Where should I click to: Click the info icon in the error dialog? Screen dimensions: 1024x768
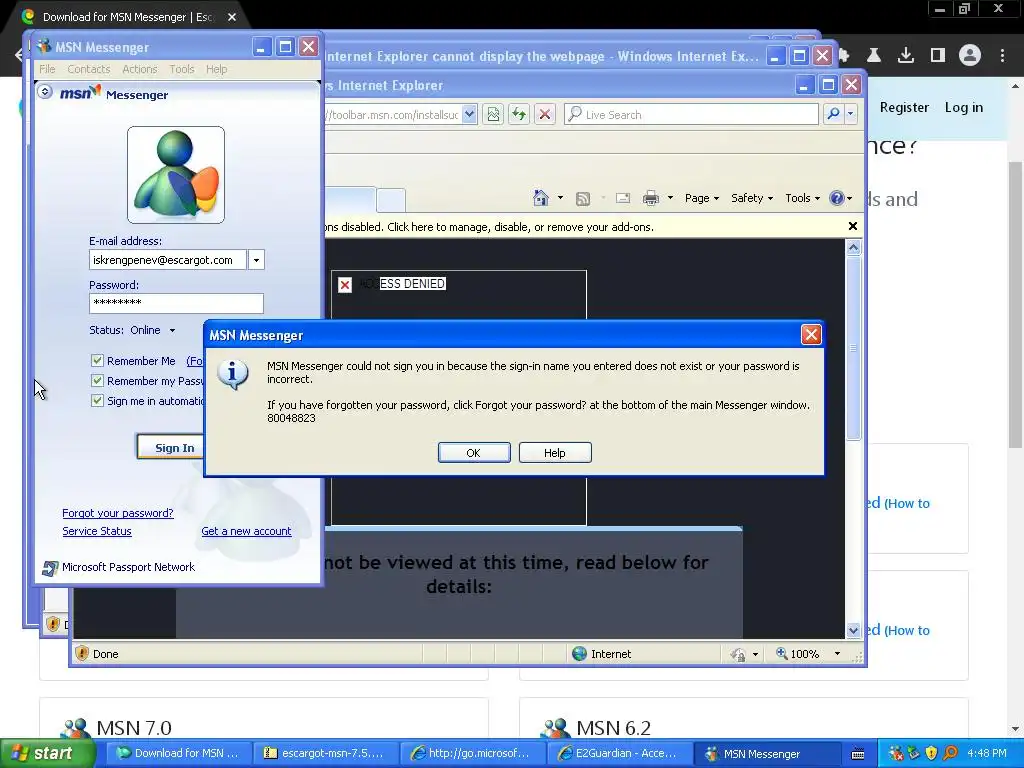pos(232,374)
